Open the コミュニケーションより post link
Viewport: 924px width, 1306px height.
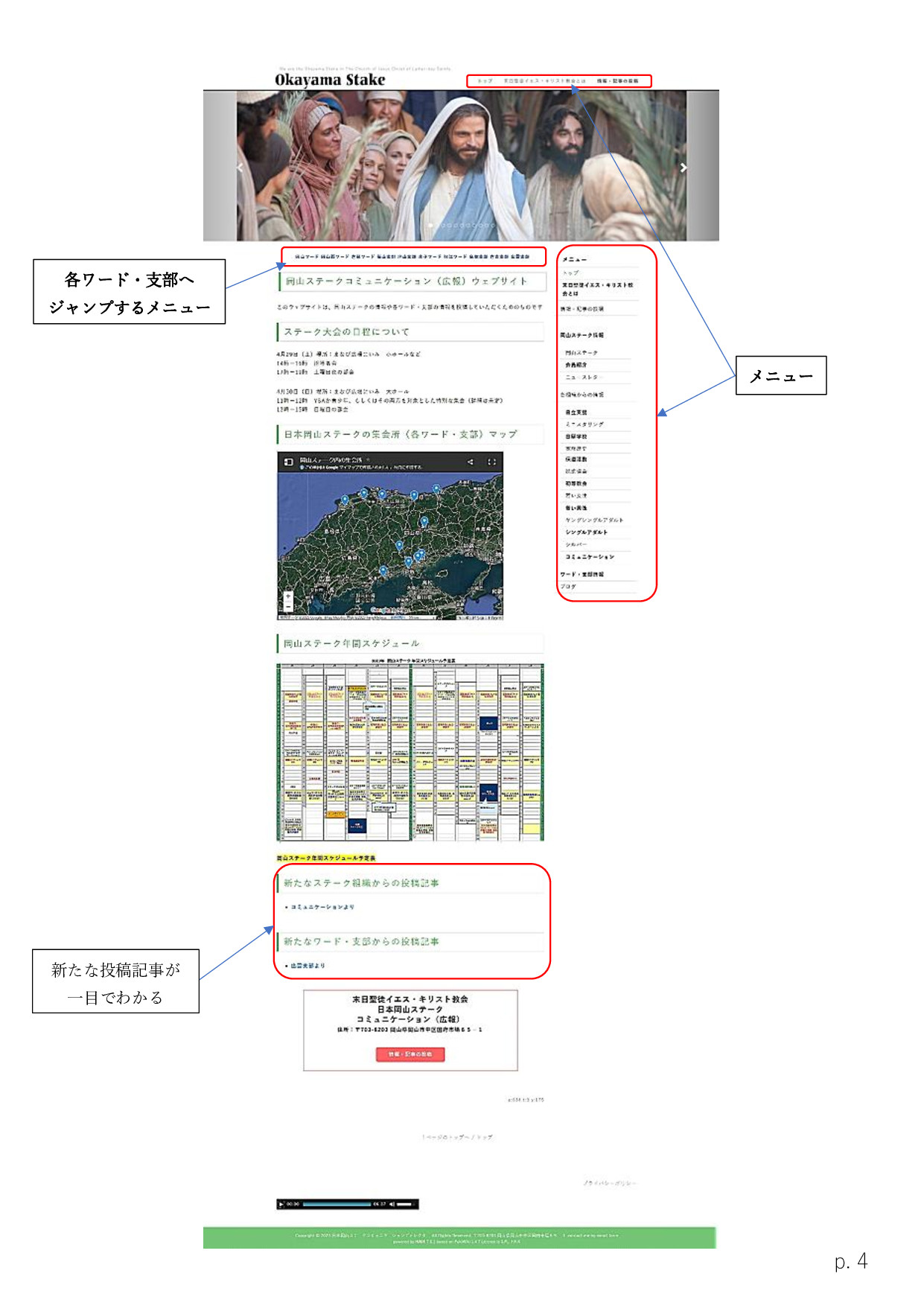322,907
